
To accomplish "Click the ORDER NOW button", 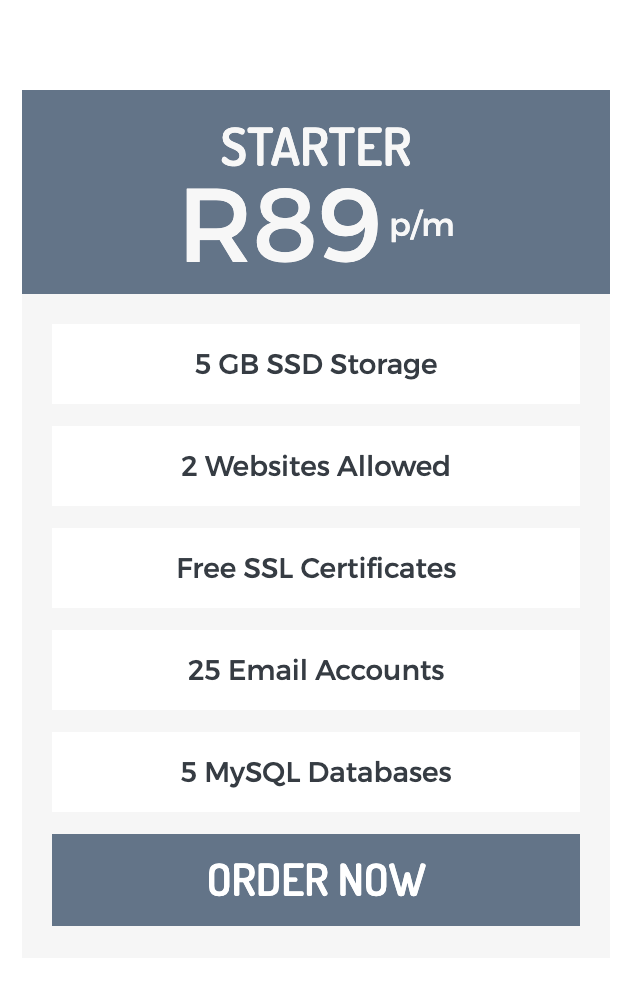I will (316, 880).
